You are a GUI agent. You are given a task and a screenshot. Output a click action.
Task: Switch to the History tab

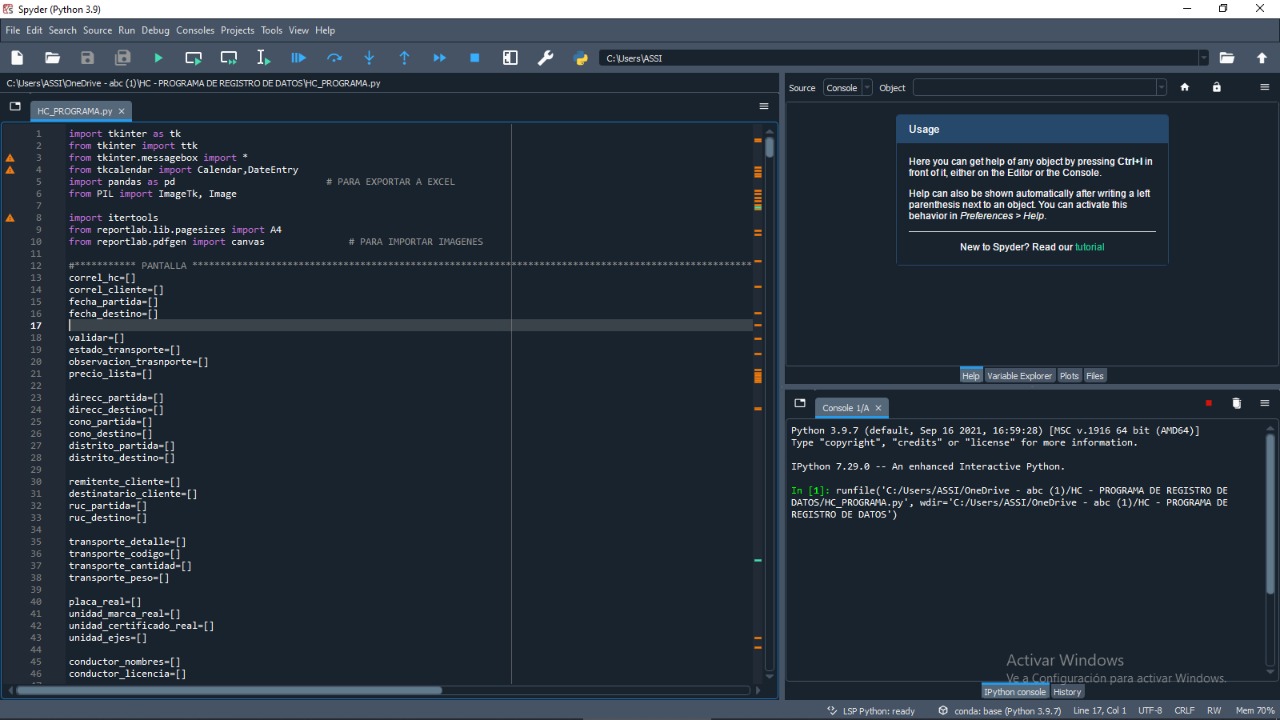(x=1067, y=692)
